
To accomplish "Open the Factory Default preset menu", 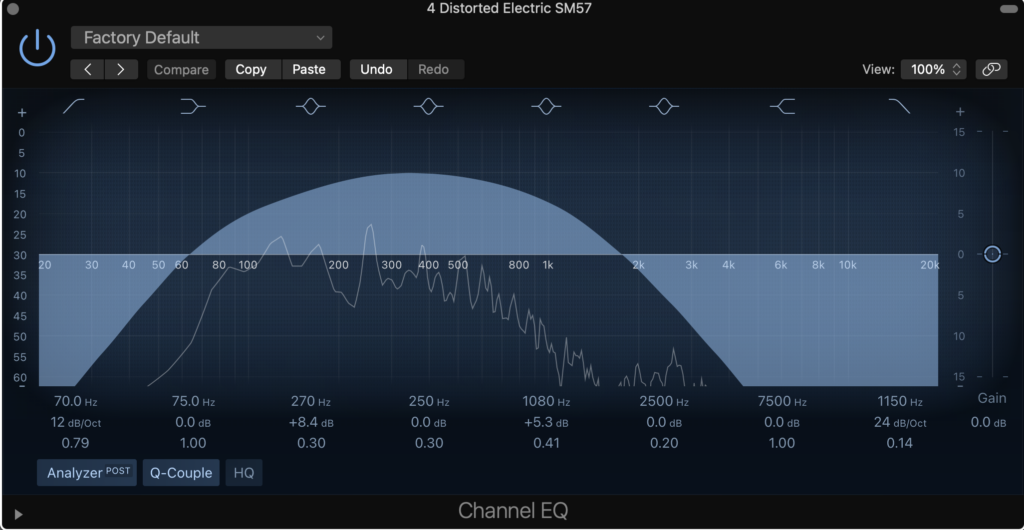I will 201,38.
